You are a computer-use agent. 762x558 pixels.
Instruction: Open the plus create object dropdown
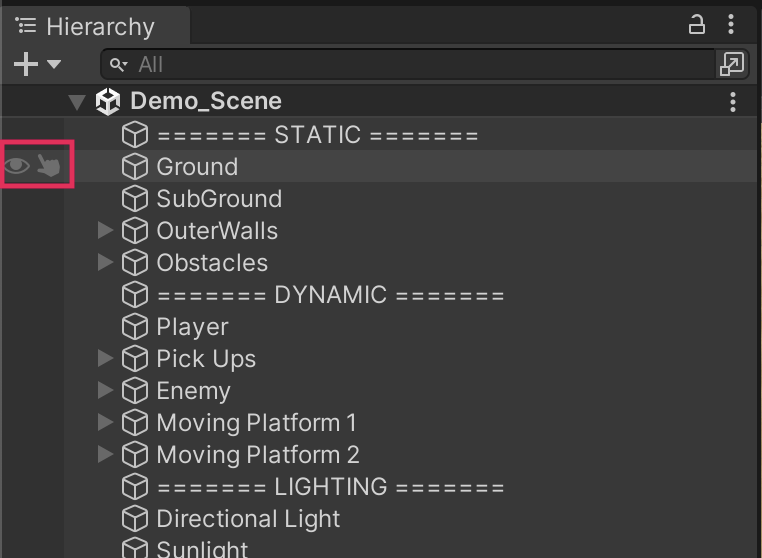(37, 64)
